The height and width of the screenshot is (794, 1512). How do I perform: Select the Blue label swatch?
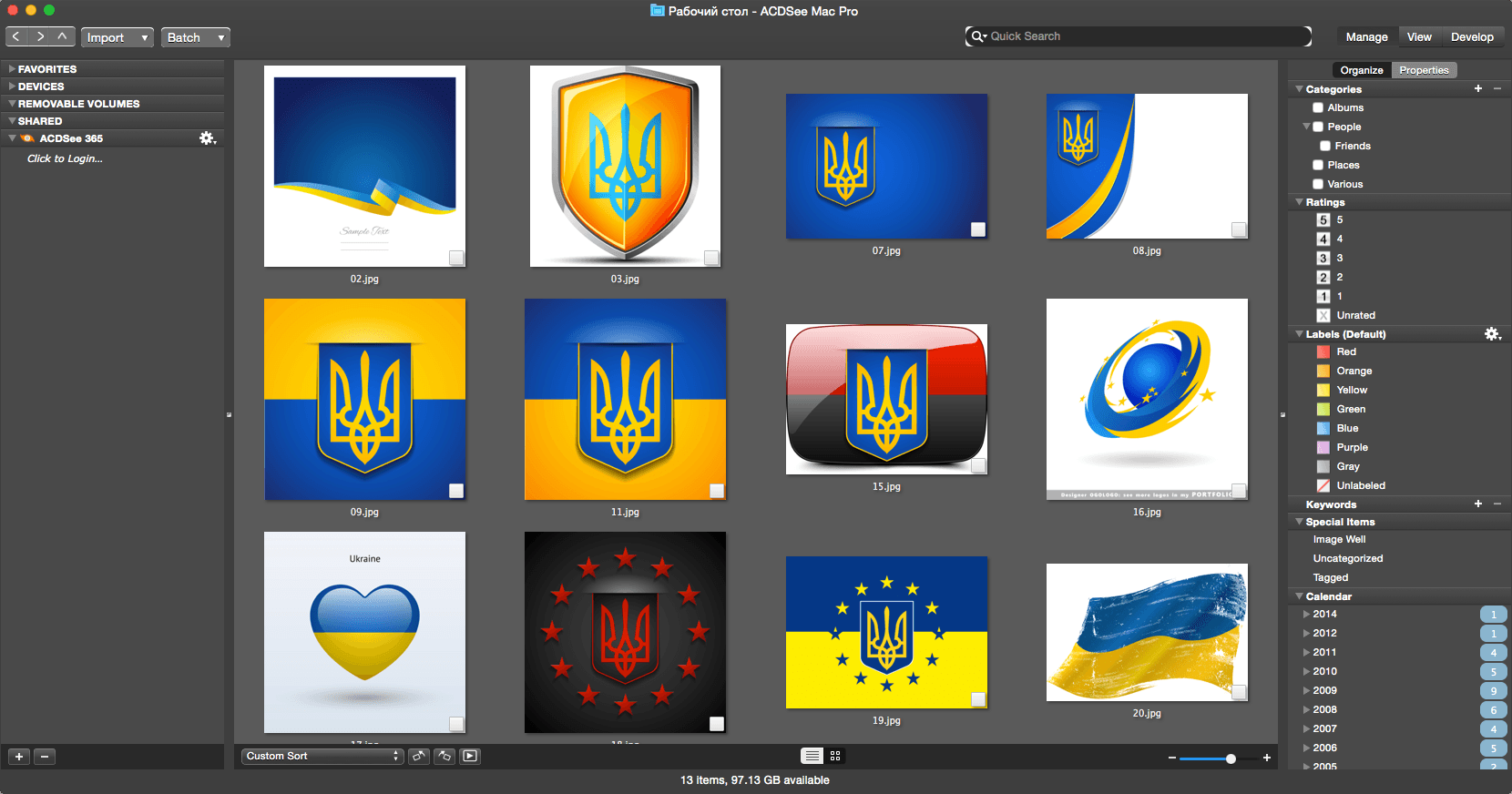click(x=1323, y=428)
